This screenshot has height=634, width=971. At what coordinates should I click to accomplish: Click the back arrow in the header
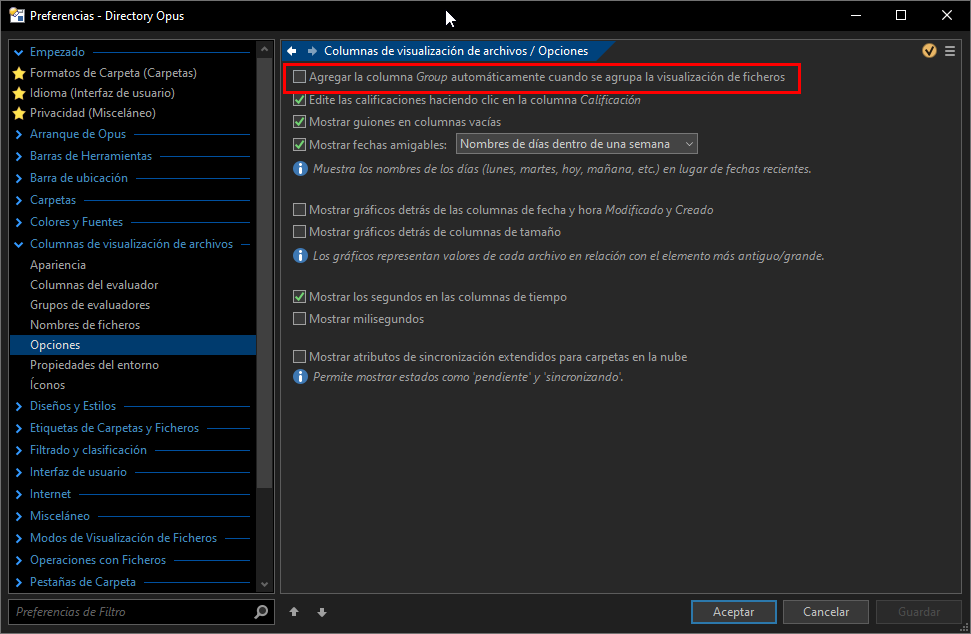292,51
